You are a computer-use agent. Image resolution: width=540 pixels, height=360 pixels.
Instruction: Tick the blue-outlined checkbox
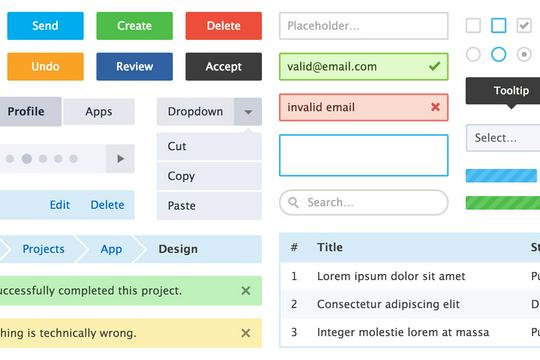[498, 26]
